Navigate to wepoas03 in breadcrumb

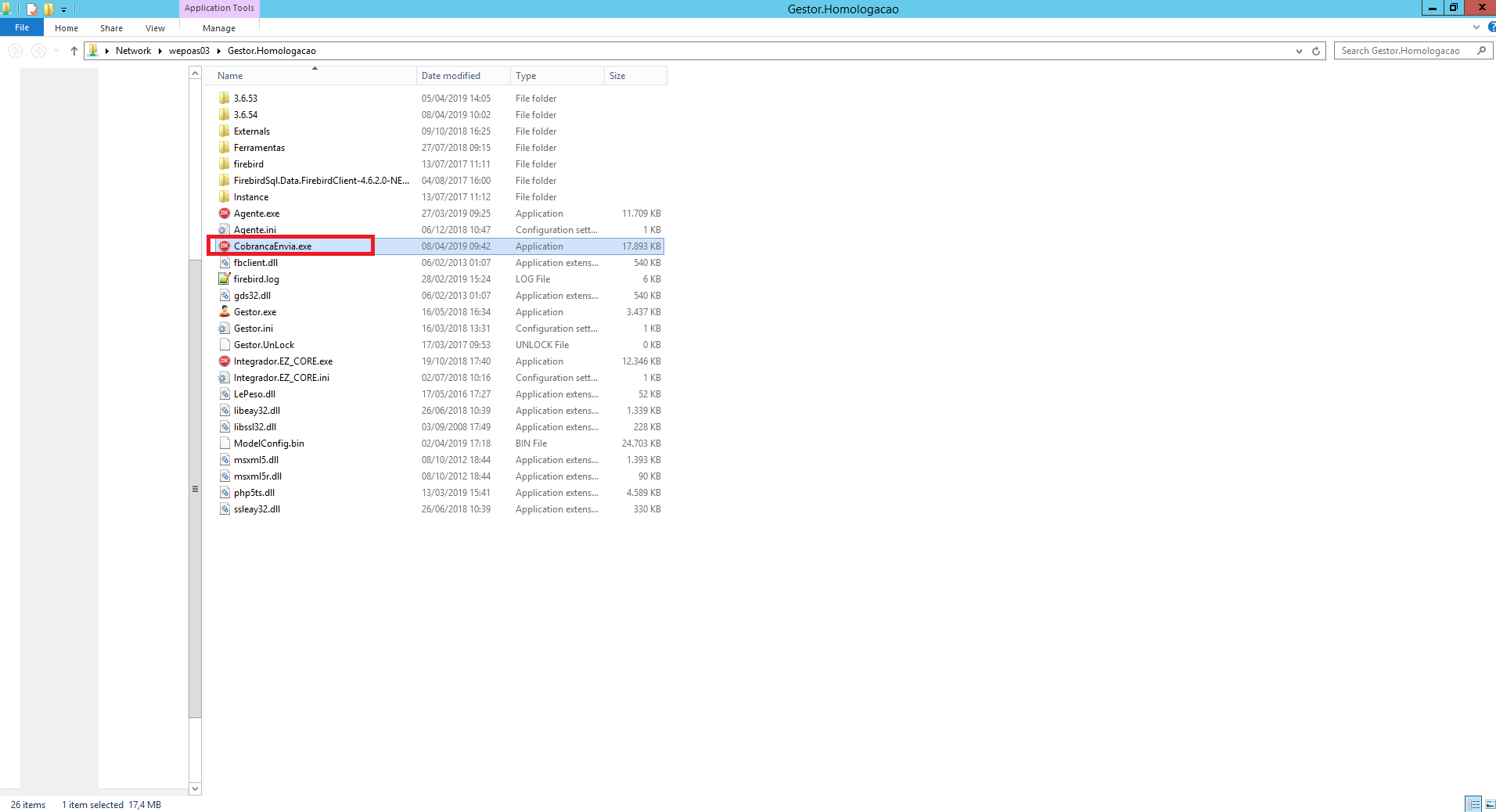189,51
